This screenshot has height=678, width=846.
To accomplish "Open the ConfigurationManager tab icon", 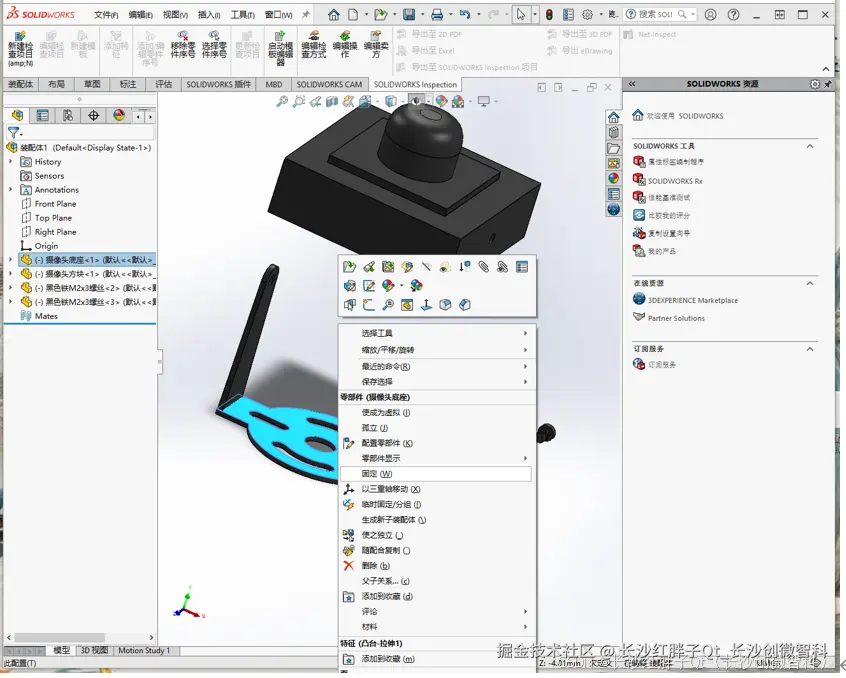I will point(68,115).
